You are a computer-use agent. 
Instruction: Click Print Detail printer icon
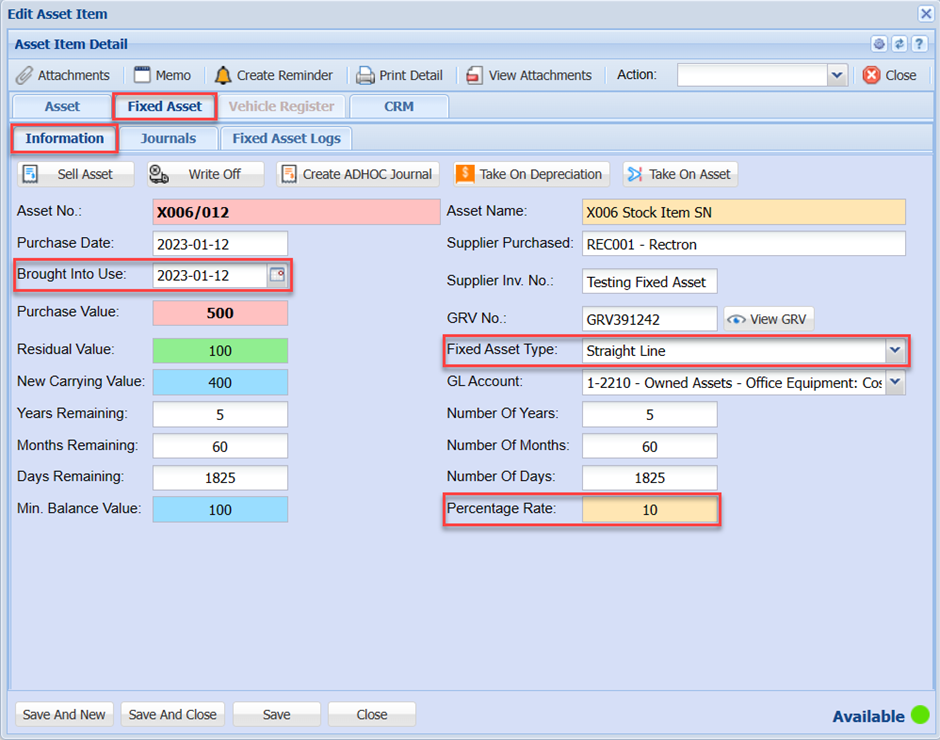tap(366, 75)
